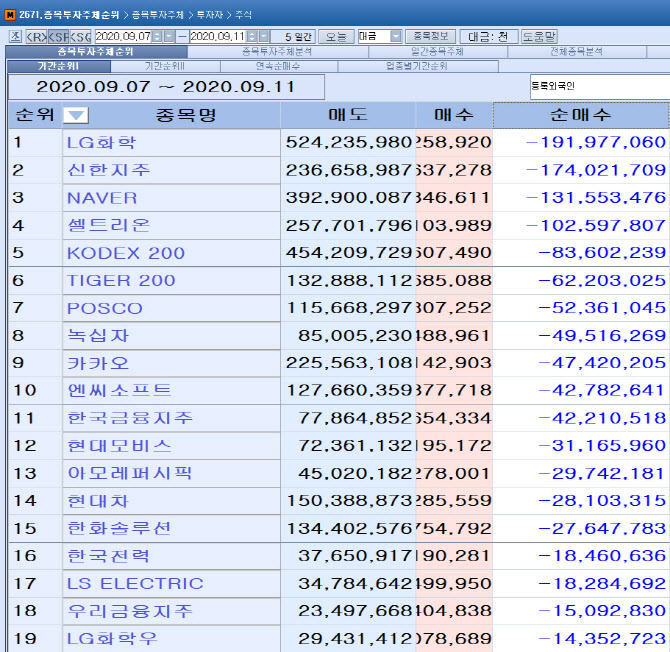
Task: Click the 오늘 button
Action: coord(336,37)
